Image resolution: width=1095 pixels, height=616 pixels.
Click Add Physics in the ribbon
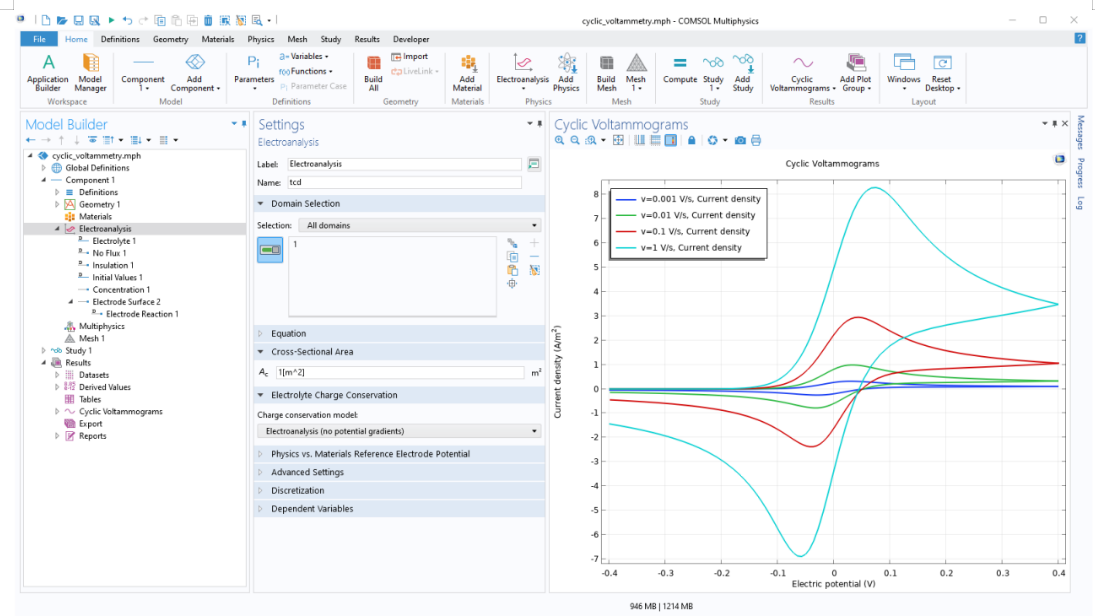click(x=566, y=73)
